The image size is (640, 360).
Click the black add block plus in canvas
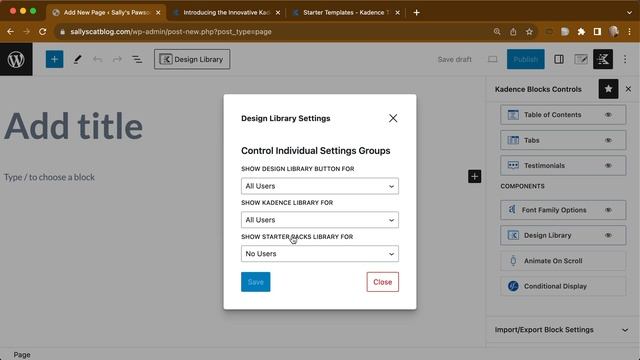tap(474, 177)
